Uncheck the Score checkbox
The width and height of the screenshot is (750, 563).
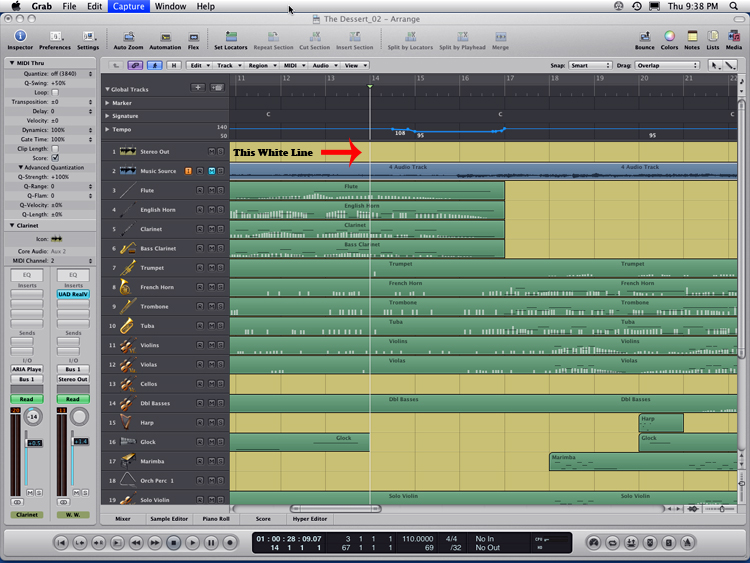tap(55, 158)
